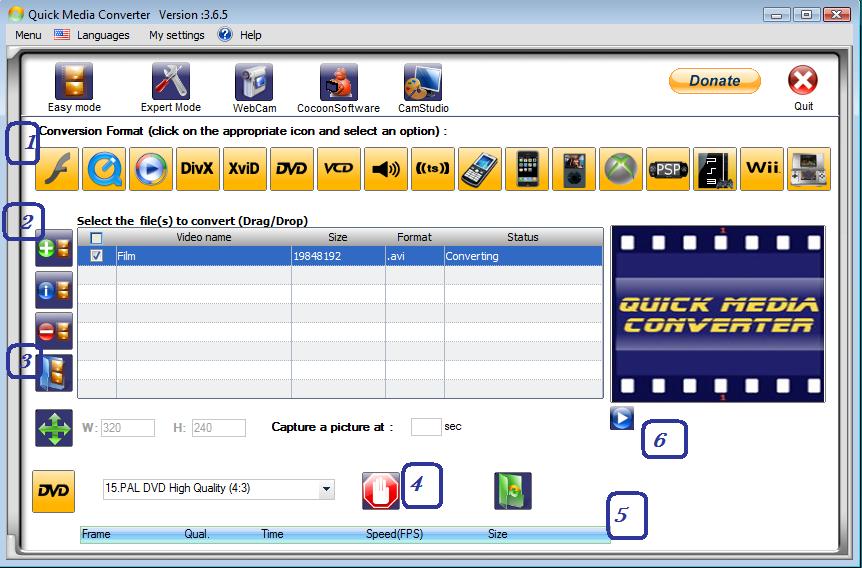
Task: Select iPod conversion format
Action: (x=574, y=169)
